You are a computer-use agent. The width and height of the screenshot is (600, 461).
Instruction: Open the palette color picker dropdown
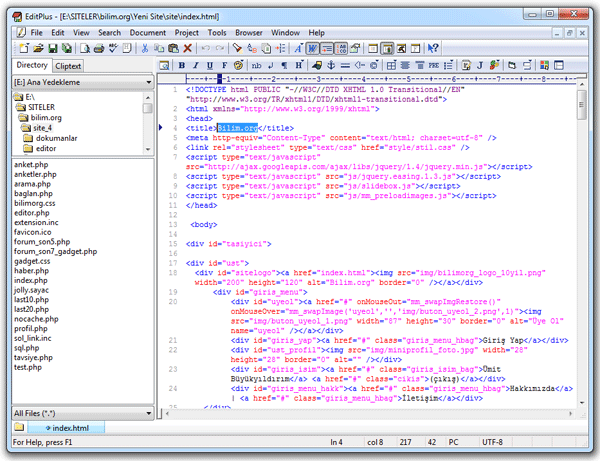(238, 65)
